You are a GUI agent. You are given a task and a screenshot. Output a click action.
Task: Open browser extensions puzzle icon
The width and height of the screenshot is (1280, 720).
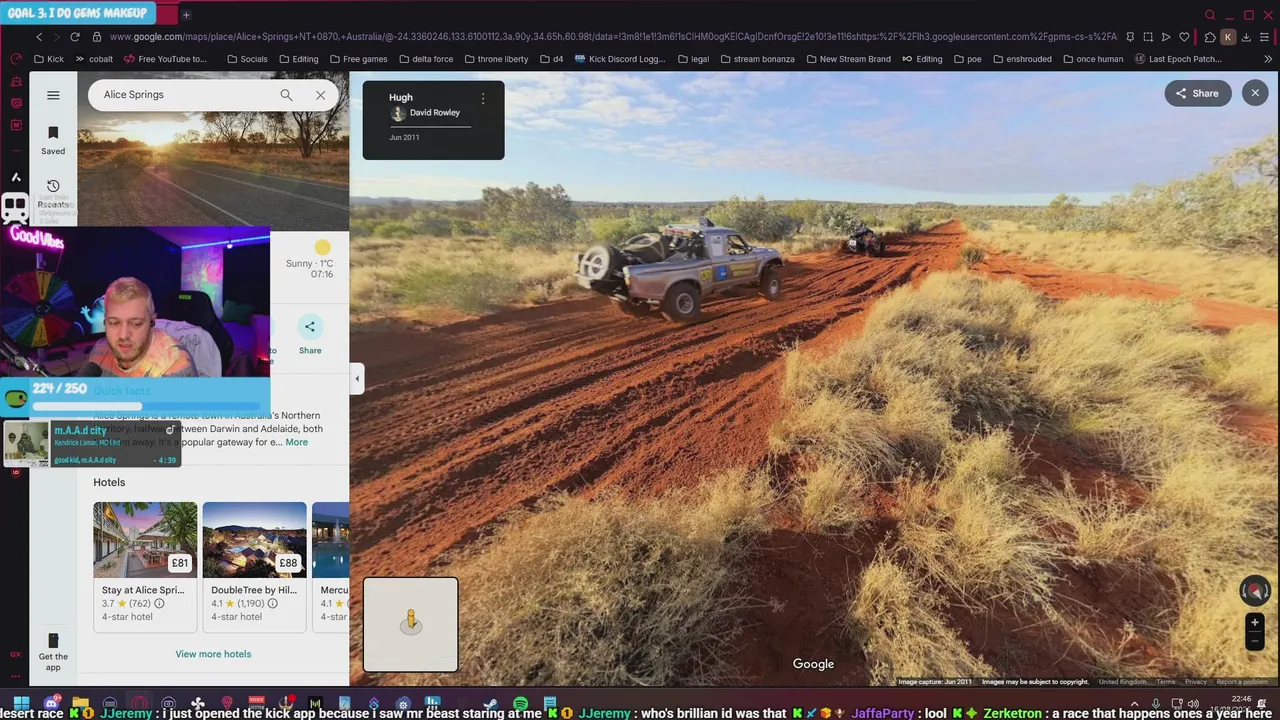click(1208, 37)
